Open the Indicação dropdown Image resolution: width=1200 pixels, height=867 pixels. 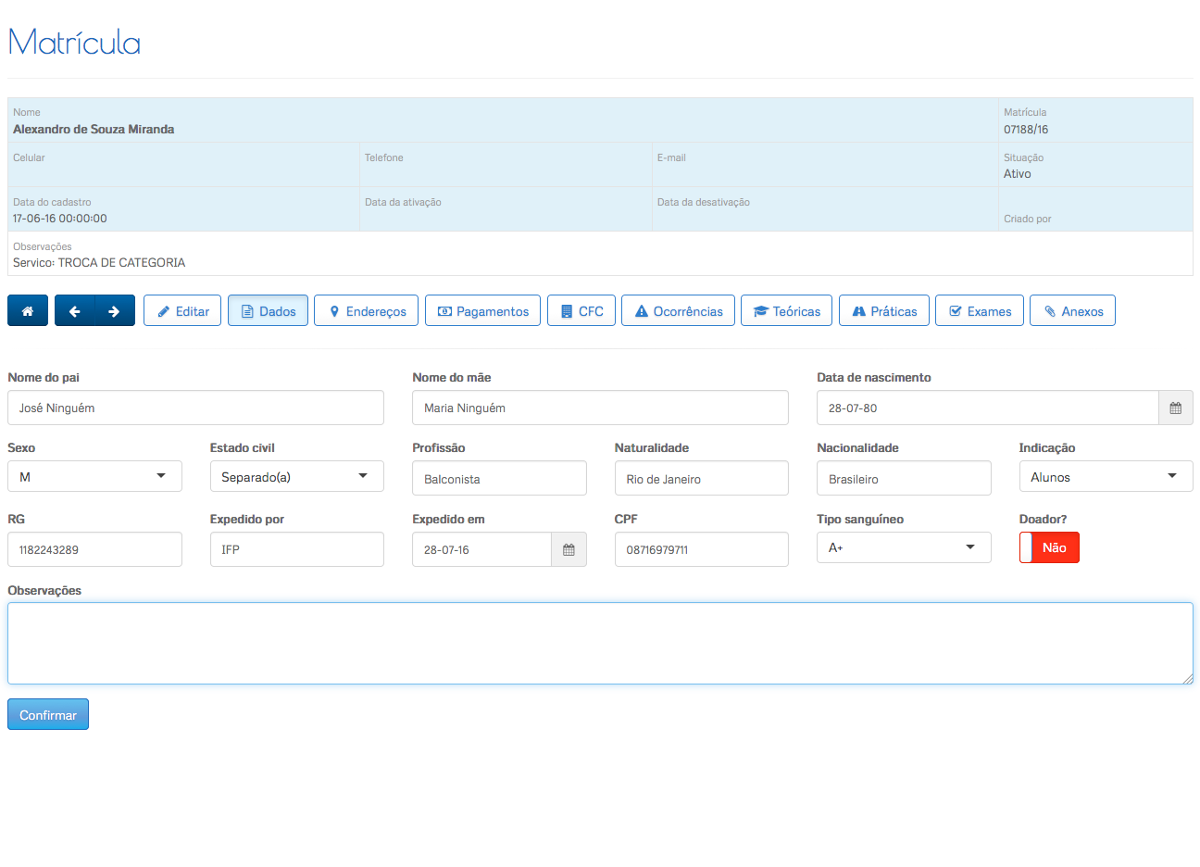(1105, 477)
